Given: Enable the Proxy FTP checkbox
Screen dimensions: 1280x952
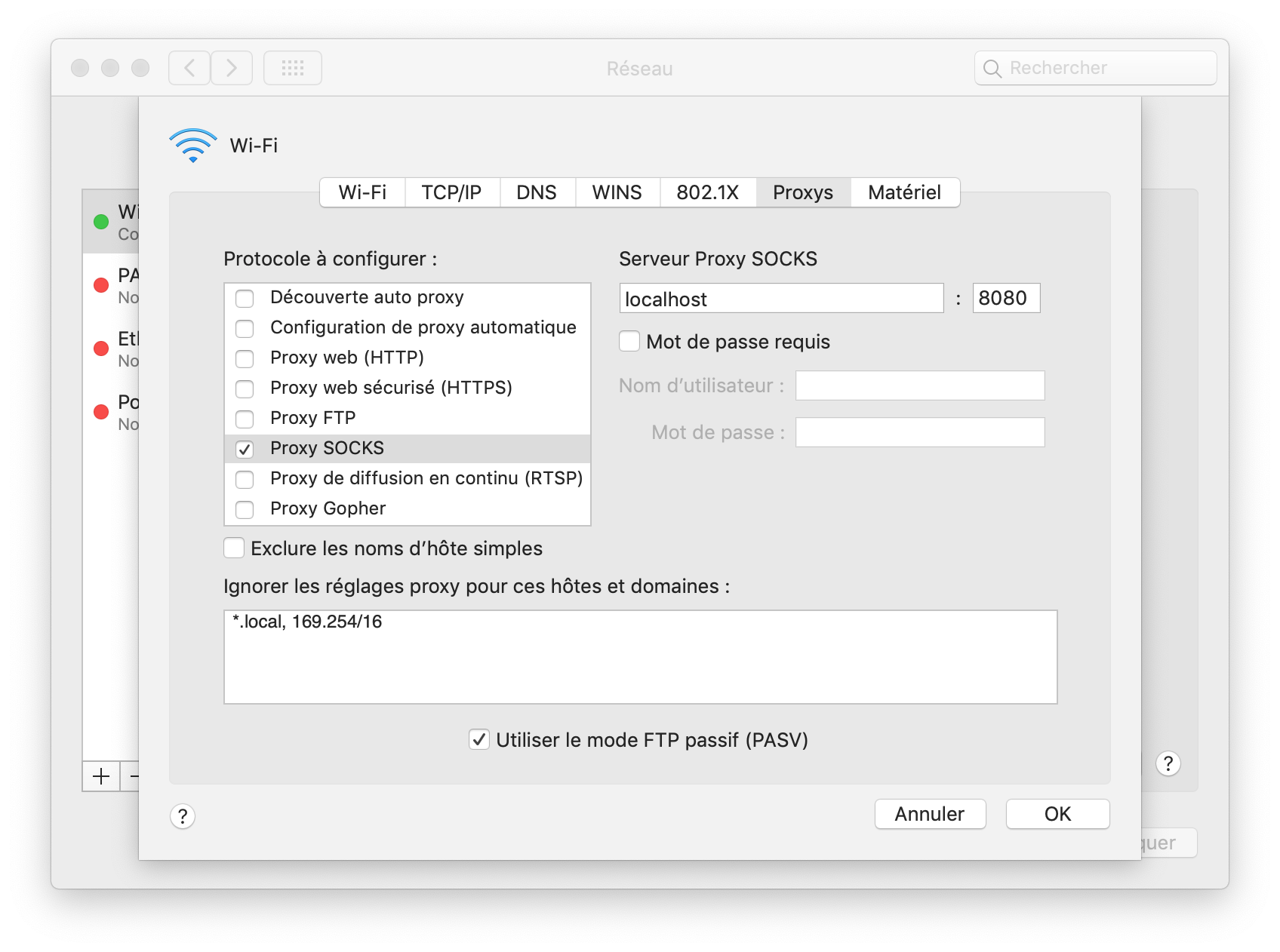Looking at the screenshot, I should point(245,419).
